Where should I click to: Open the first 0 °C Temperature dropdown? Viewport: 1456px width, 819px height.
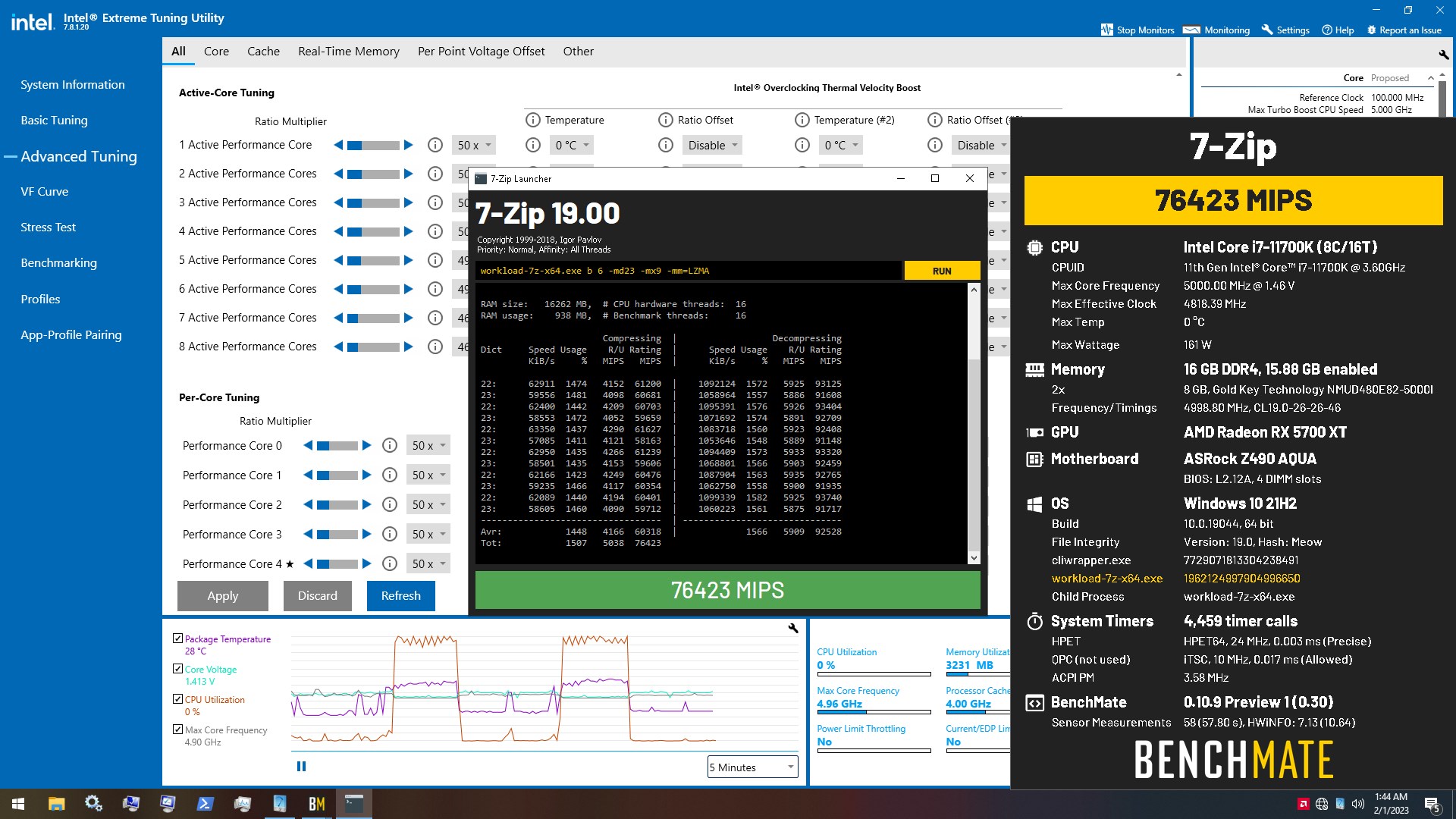(571, 145)
